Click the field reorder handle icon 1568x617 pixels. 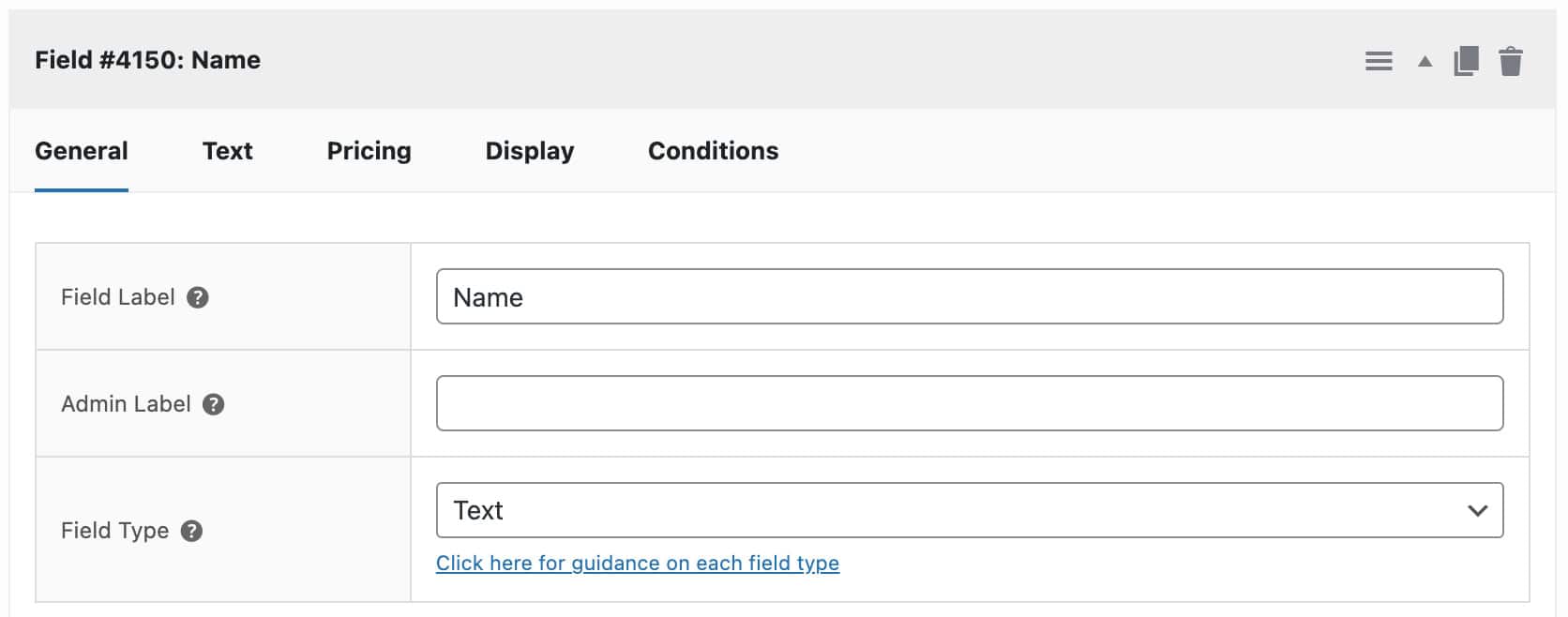tap(1379, 60)
